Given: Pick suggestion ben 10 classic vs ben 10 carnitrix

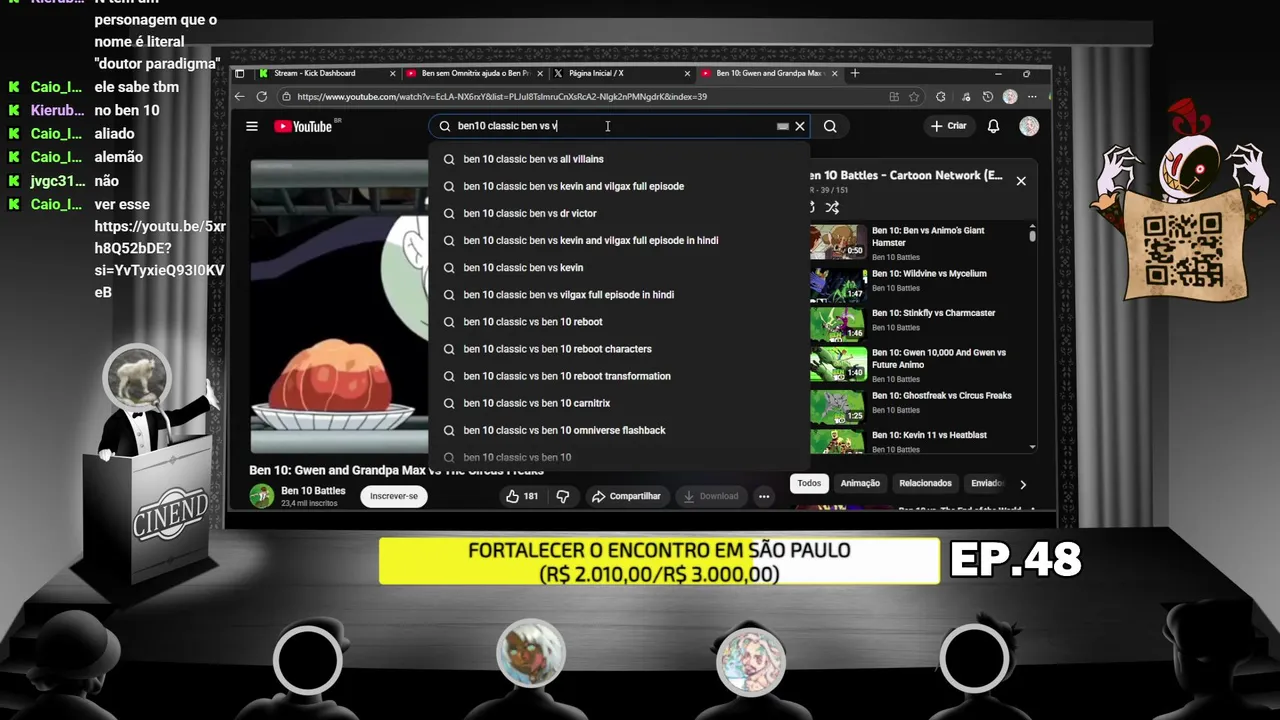Looking at the screenshot, I should click(x=619, y=402).
